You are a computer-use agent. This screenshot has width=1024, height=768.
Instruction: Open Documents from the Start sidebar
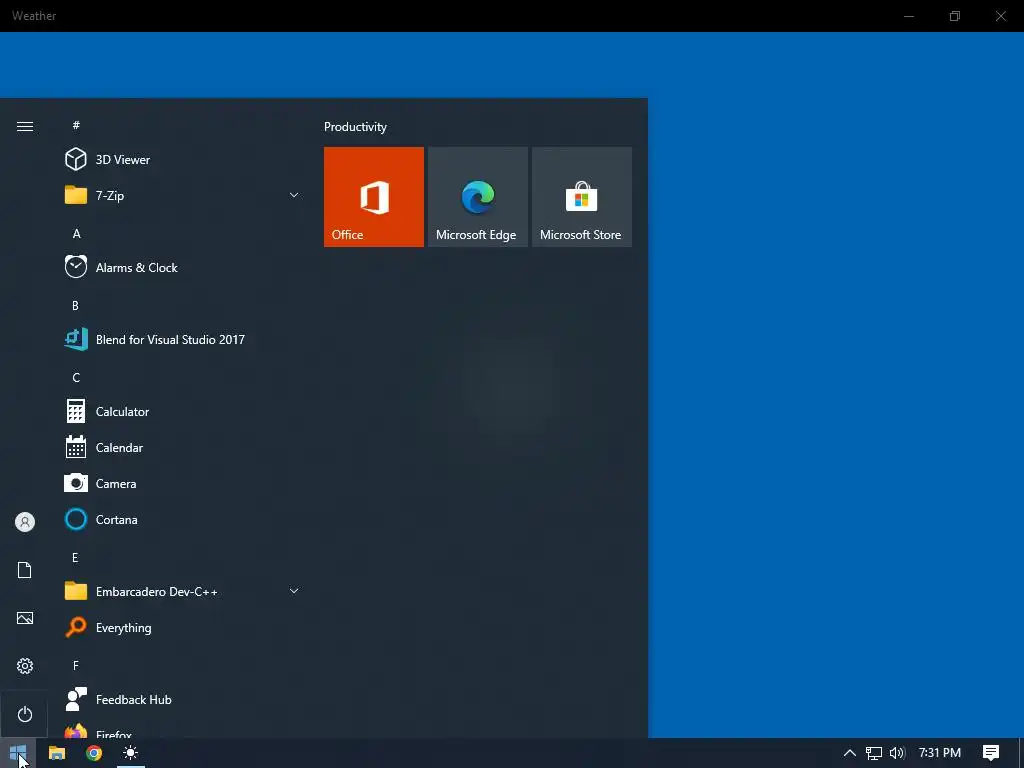click(25, 570)
